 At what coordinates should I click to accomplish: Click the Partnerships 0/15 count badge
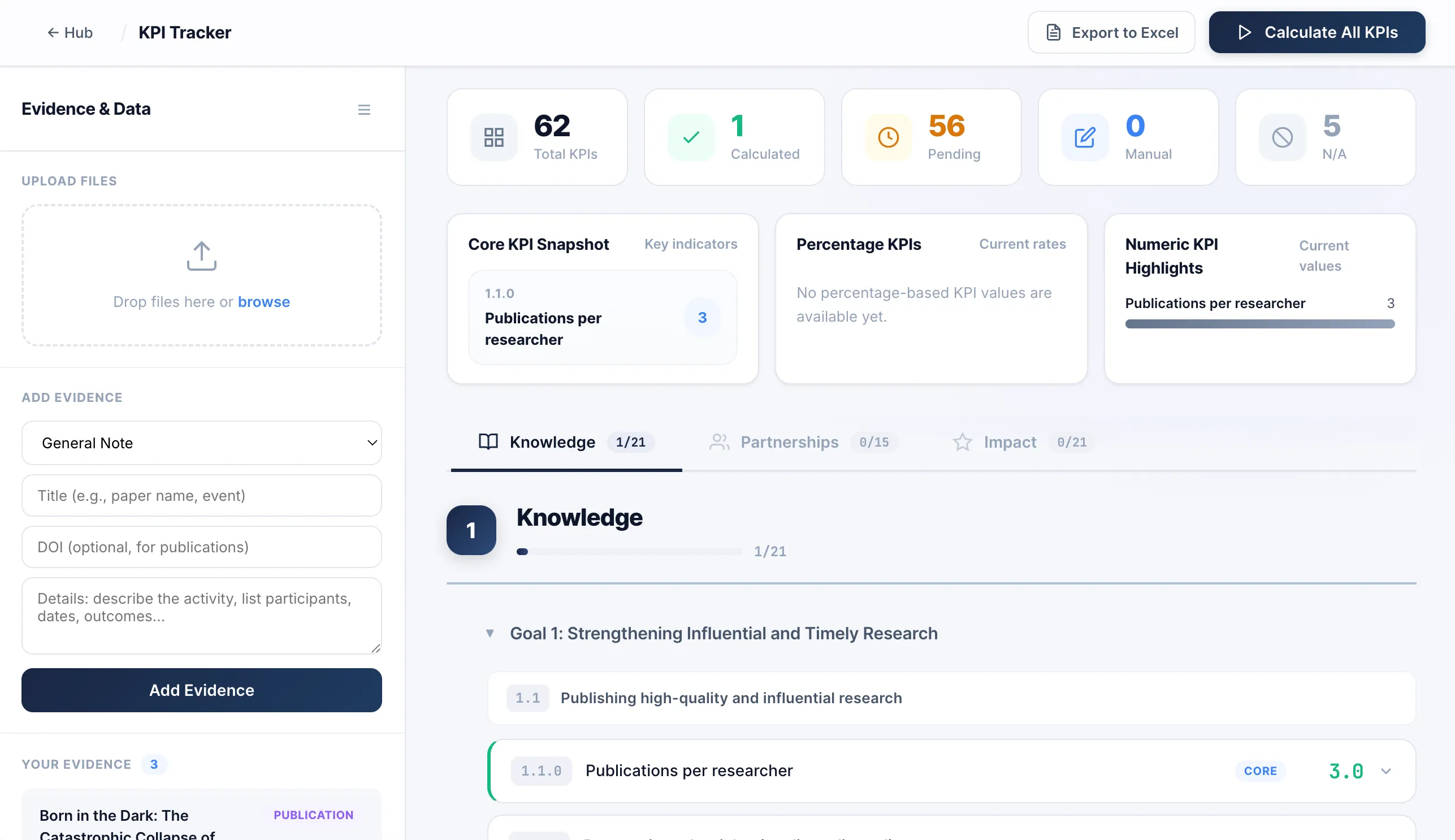click(x=873, y=443)
